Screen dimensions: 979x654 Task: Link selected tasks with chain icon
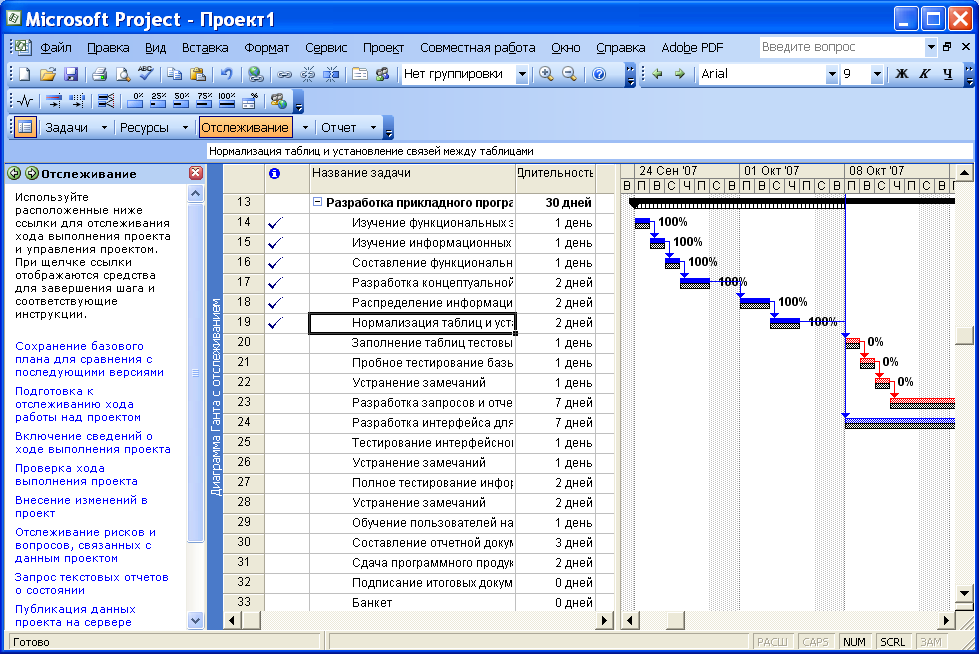coord(284,74)
